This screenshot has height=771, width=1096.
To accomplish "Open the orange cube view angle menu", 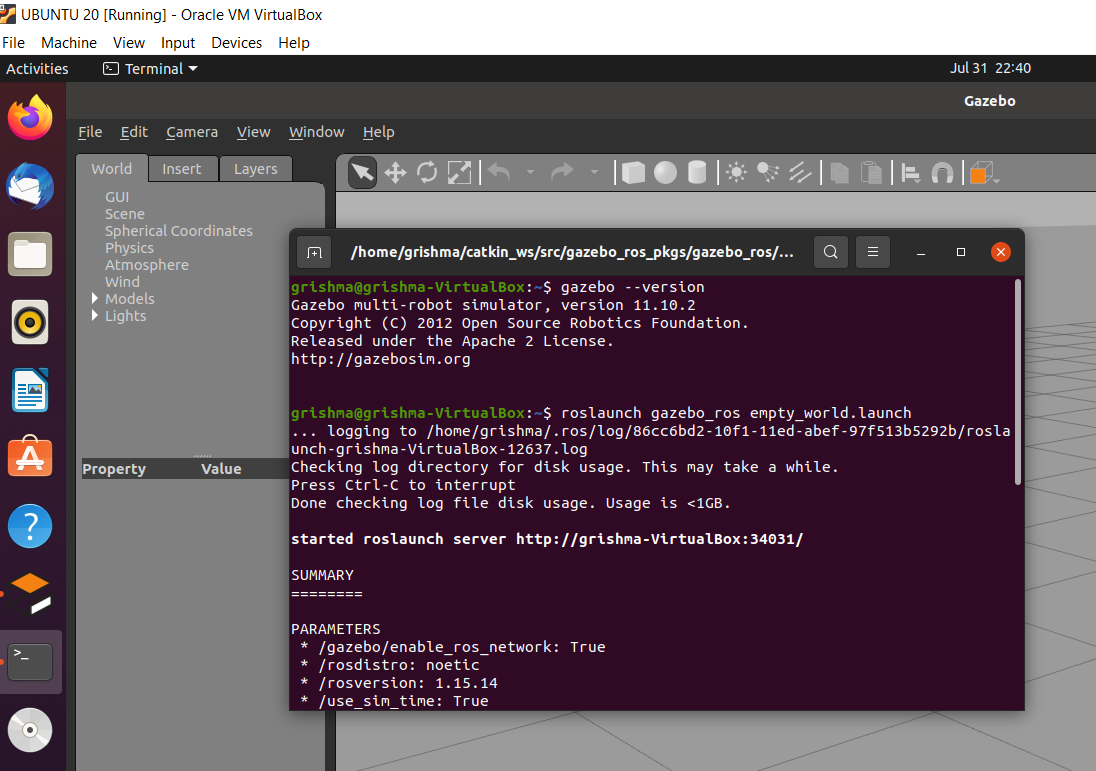I will pyautogui.click(x=984, y=173).
